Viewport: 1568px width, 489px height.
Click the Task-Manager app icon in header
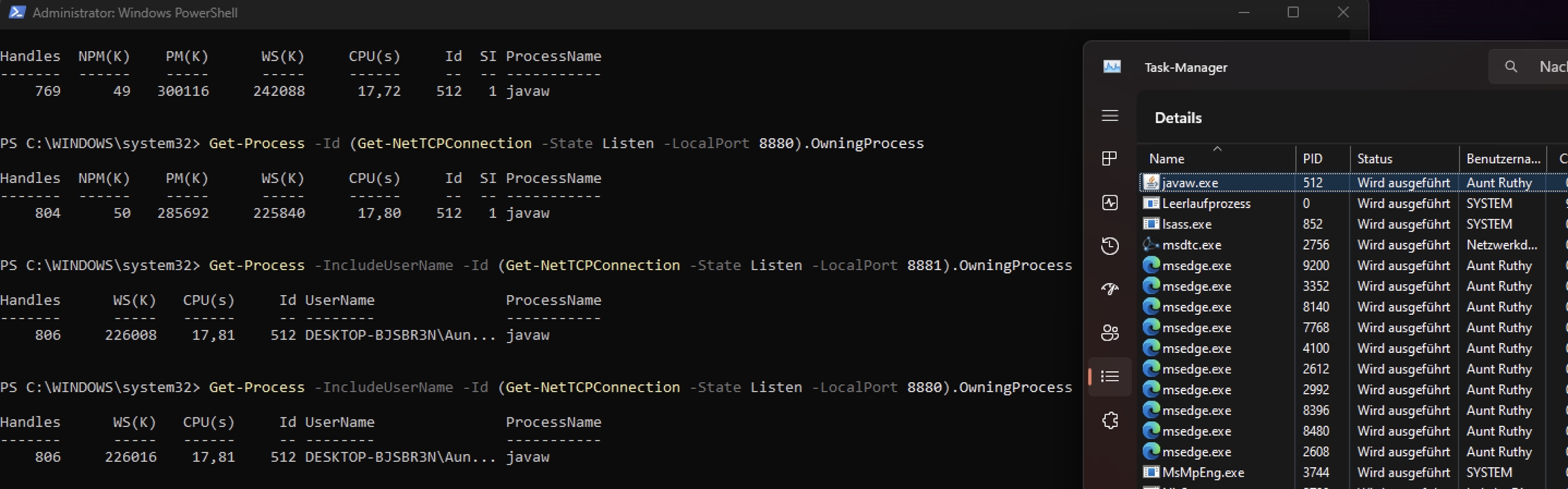(x=1112, y=67)
